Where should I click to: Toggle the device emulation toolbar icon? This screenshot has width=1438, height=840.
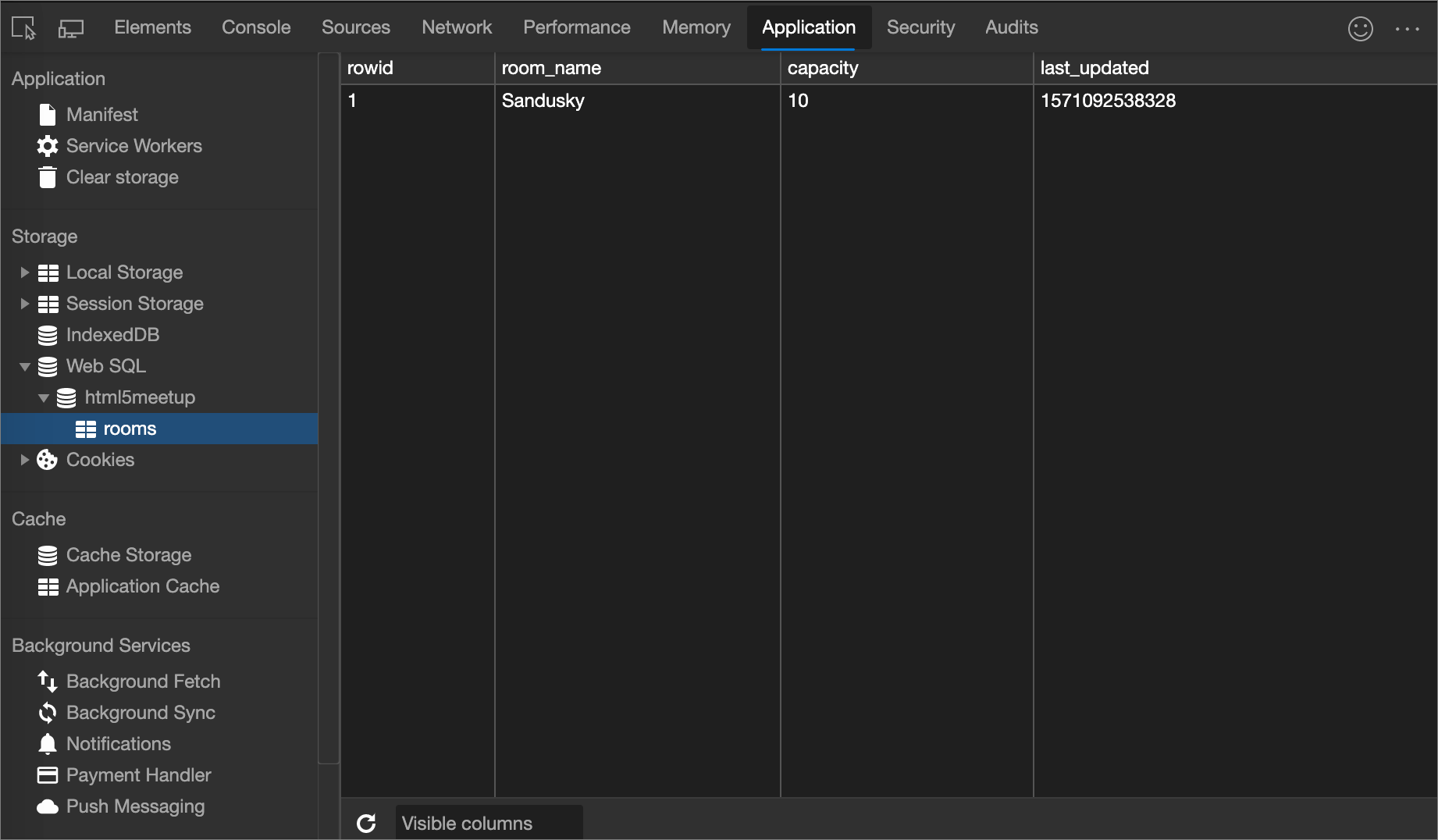71,28
